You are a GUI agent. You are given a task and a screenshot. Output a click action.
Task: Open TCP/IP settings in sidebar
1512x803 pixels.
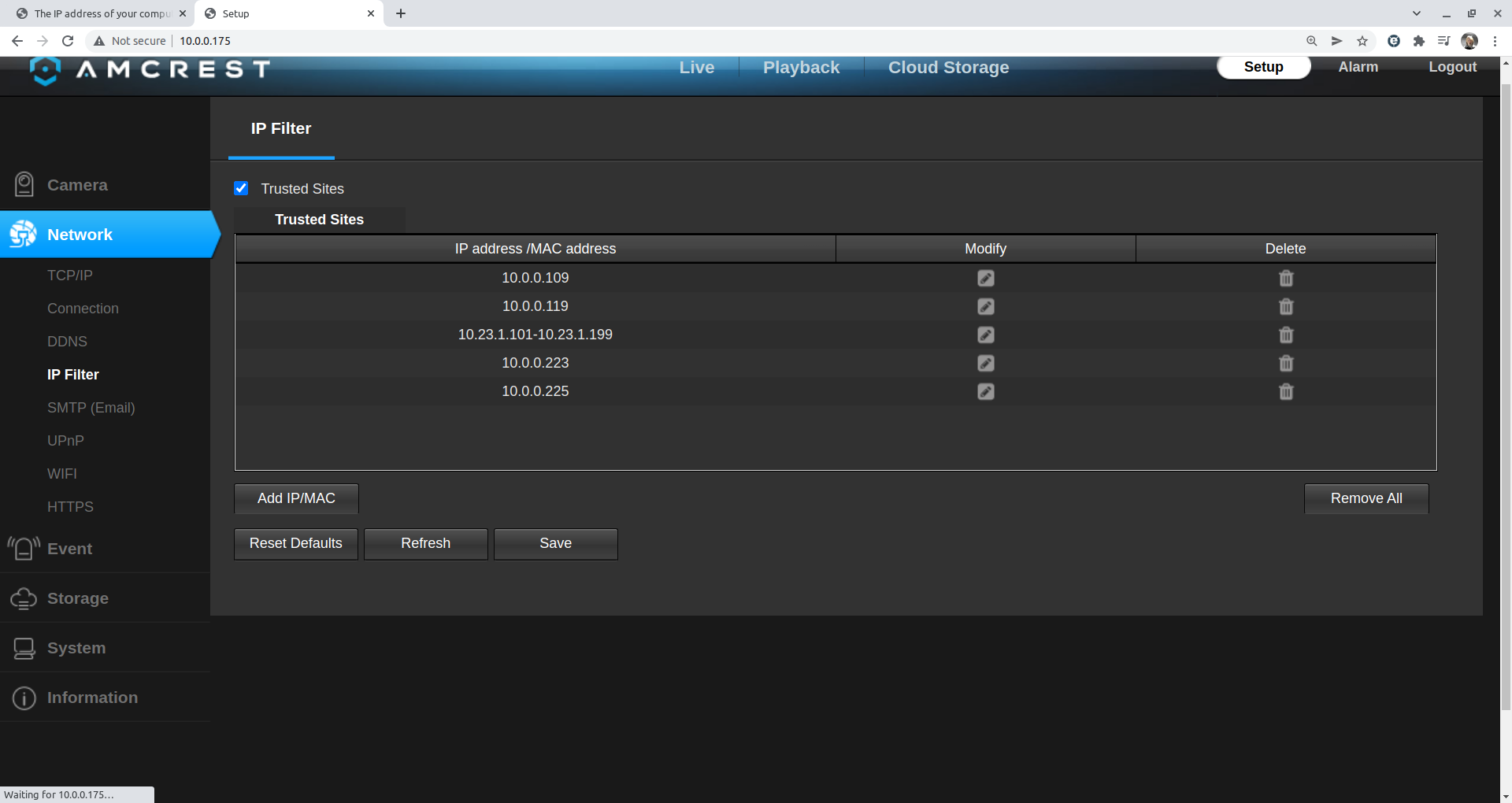click(70, 276)
